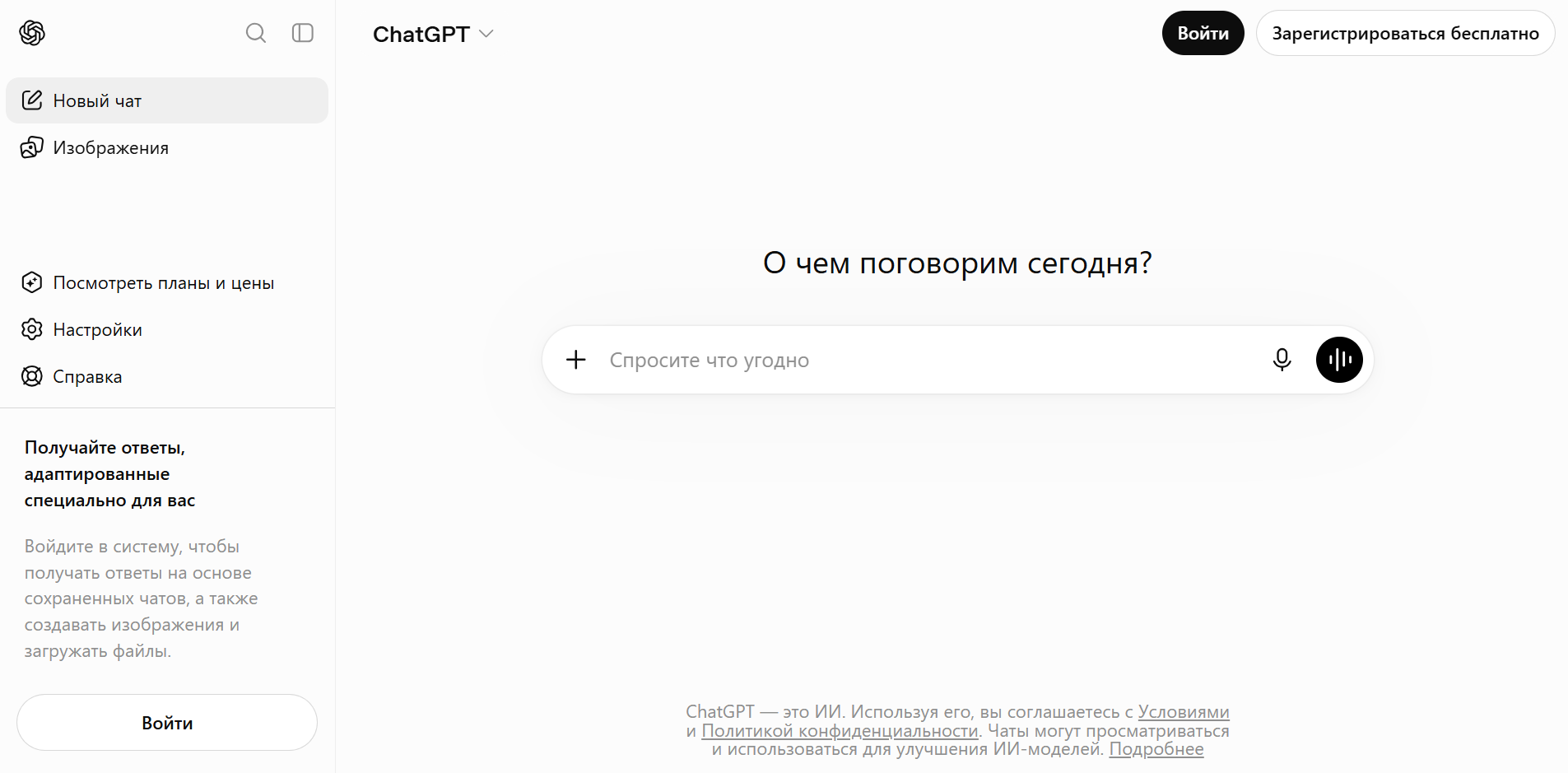Viewport: 1568px width, 773px height.
Task: Click the plans icon beside Посмотреть планы
Action: (32, 282)
